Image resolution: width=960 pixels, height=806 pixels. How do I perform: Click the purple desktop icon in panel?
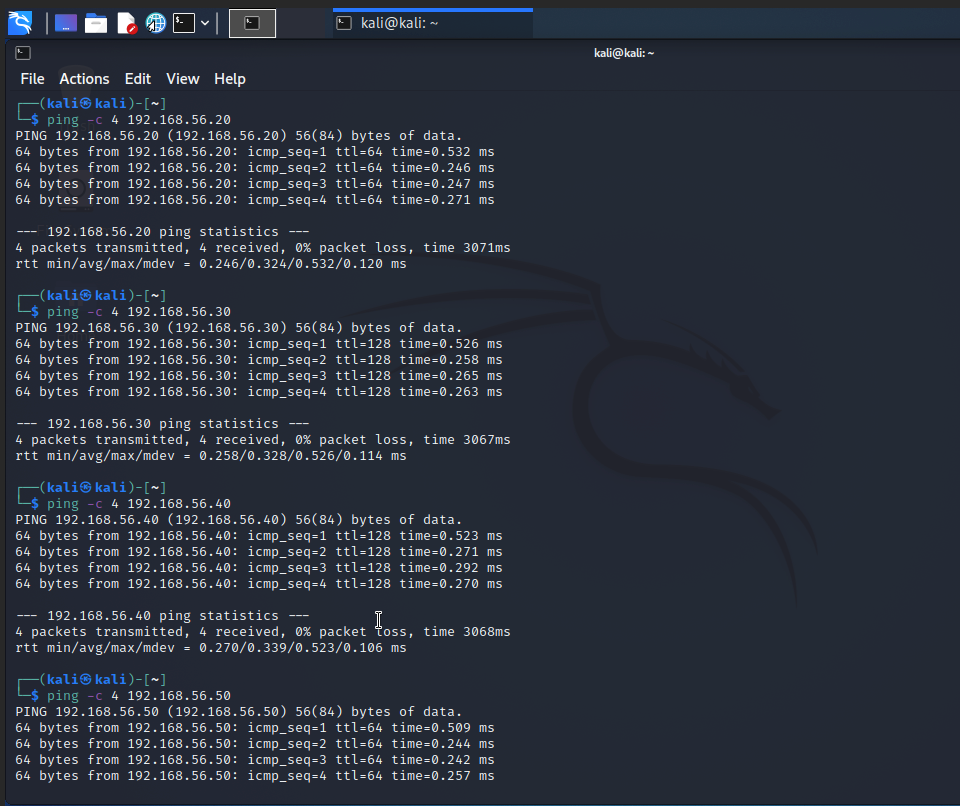point(66,23)
